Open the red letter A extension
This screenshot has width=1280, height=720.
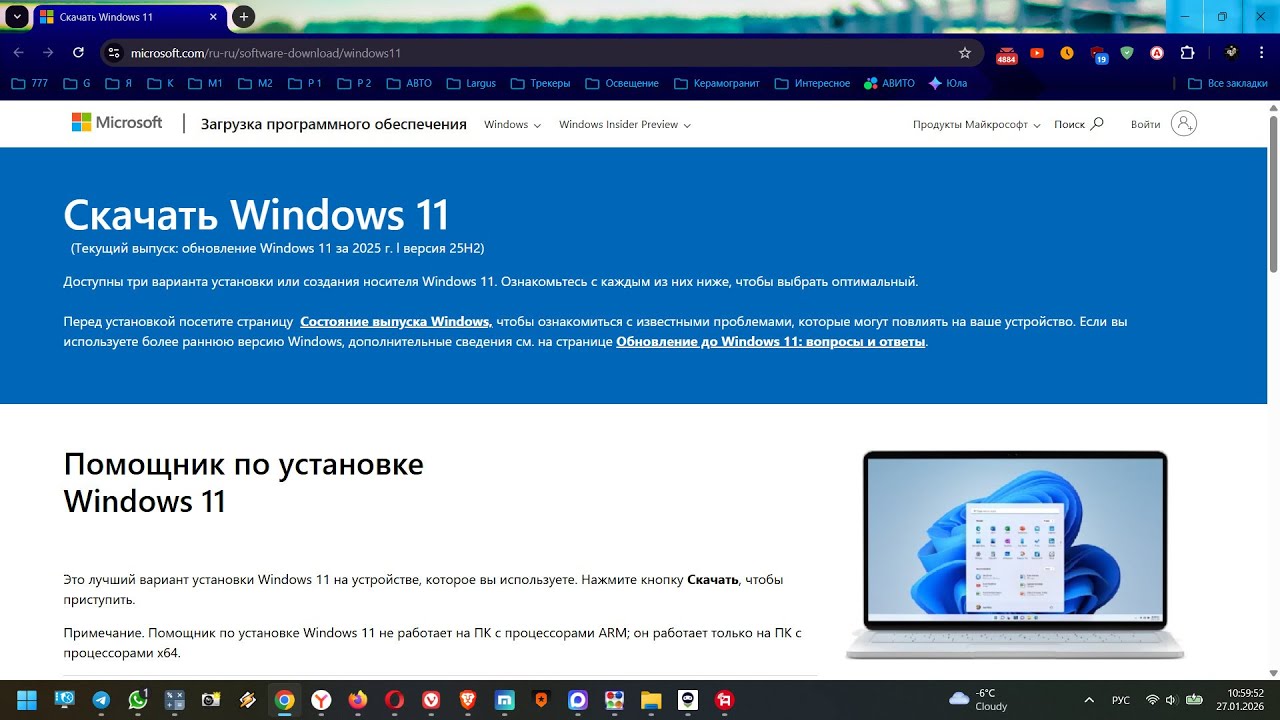pos(1157,53)
